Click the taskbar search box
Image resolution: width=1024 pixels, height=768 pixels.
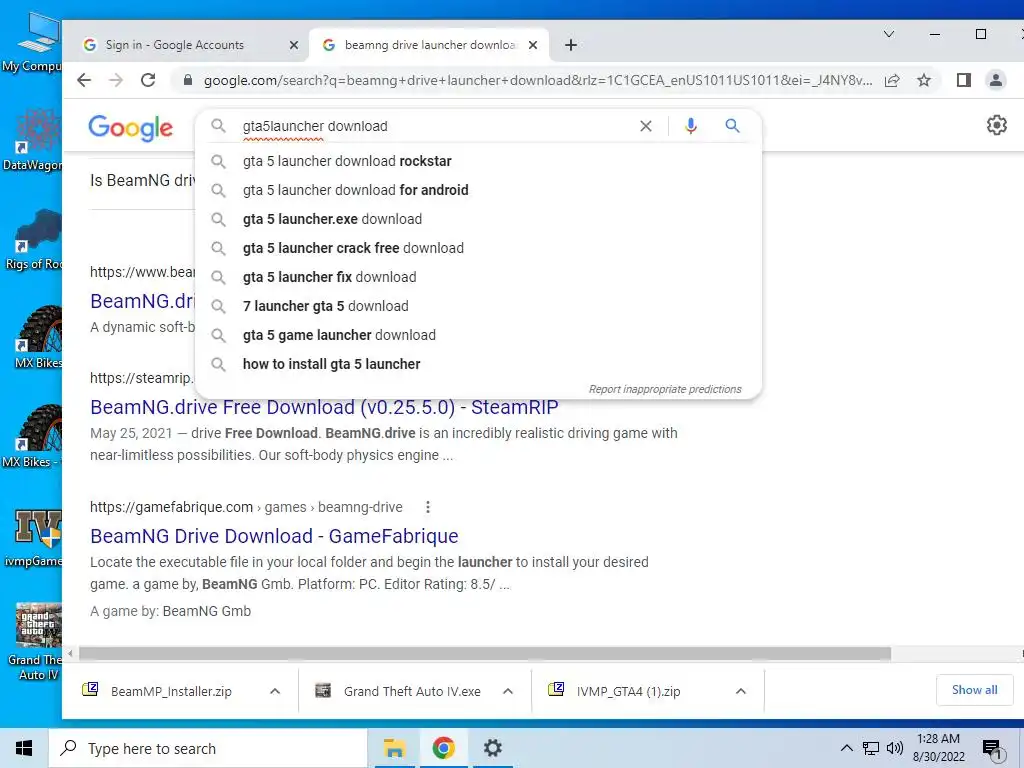click(x=208, y=748)
